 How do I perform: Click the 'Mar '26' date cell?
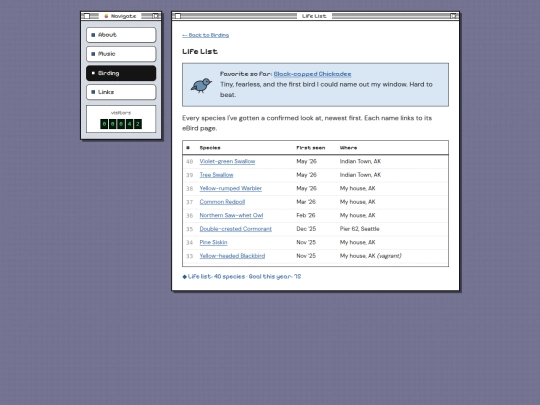pos(306,202)
